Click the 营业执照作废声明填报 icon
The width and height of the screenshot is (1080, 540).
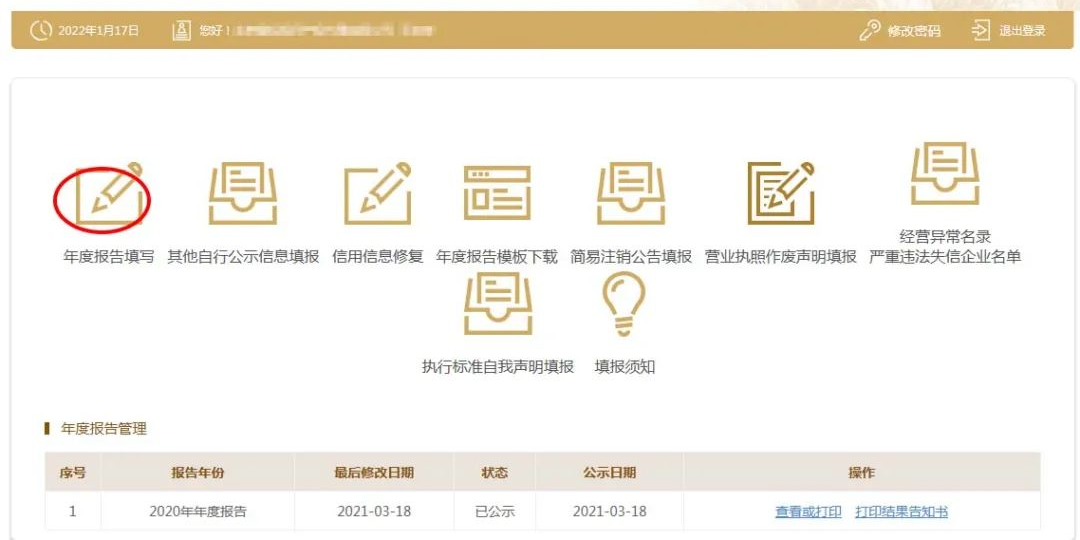pyautogui.click(x=780, y=194)
